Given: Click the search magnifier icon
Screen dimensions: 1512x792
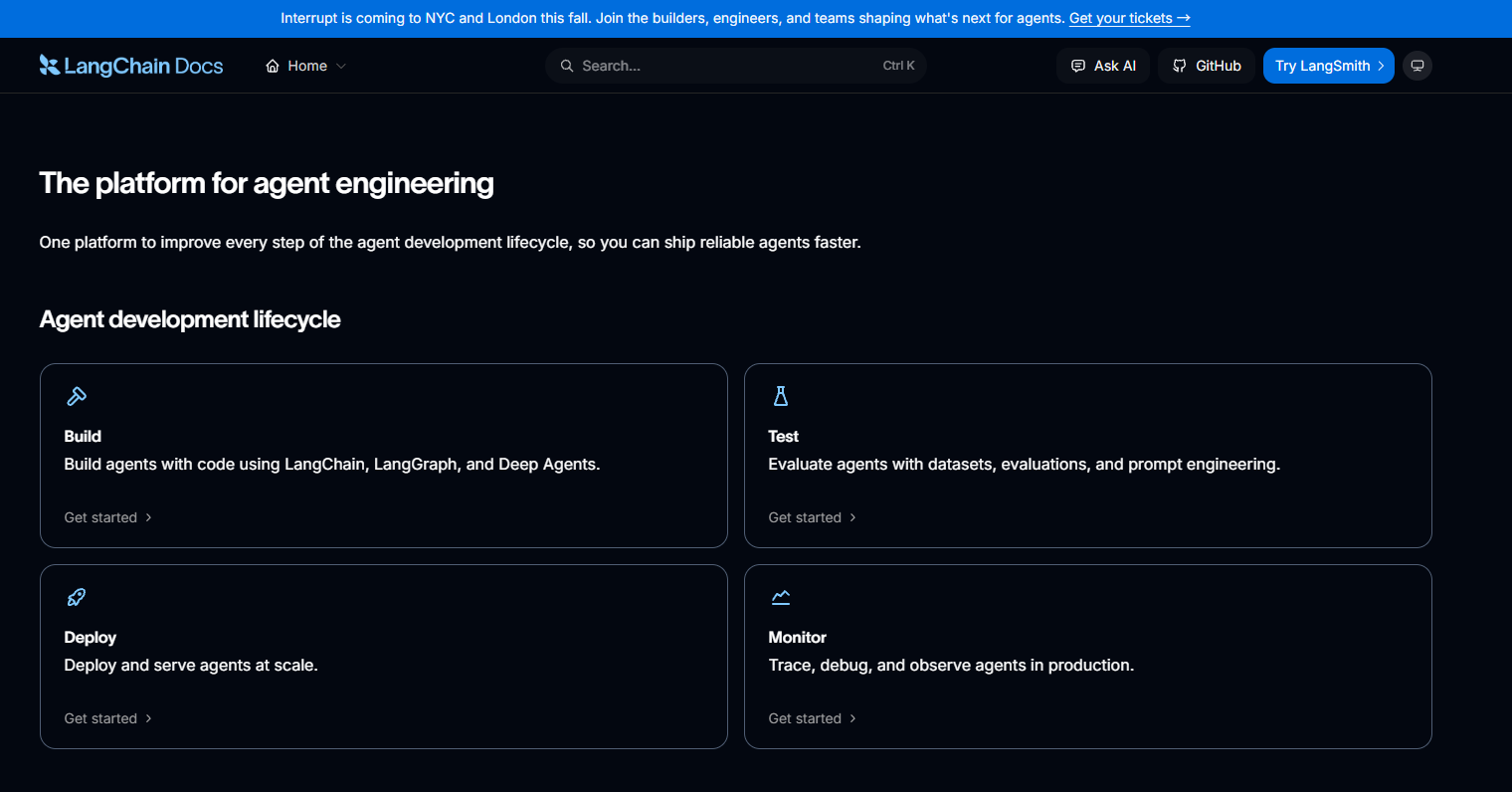Looking at the screenshot, I should pos(567,66).
